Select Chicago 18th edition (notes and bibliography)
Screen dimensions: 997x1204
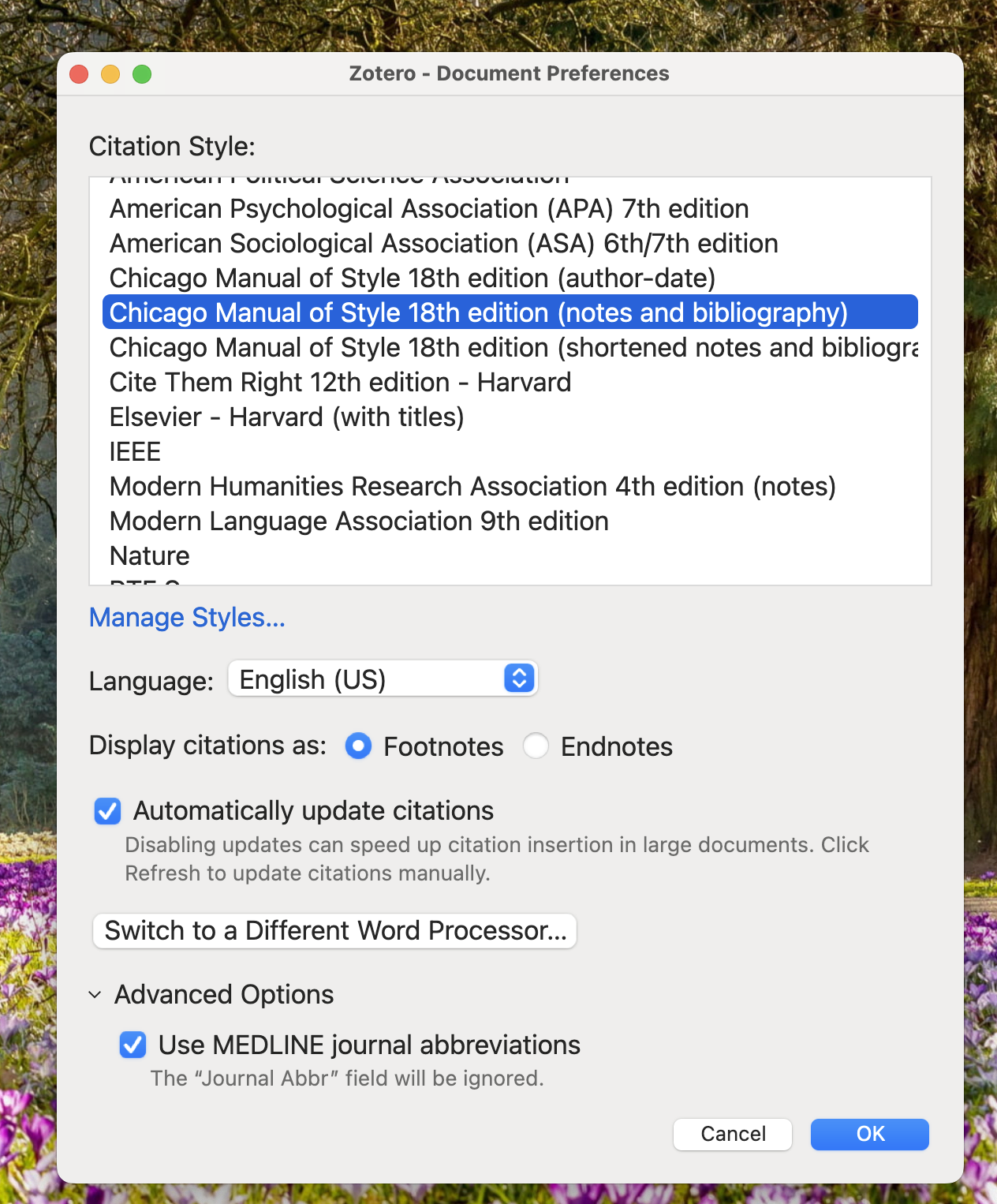510,312
